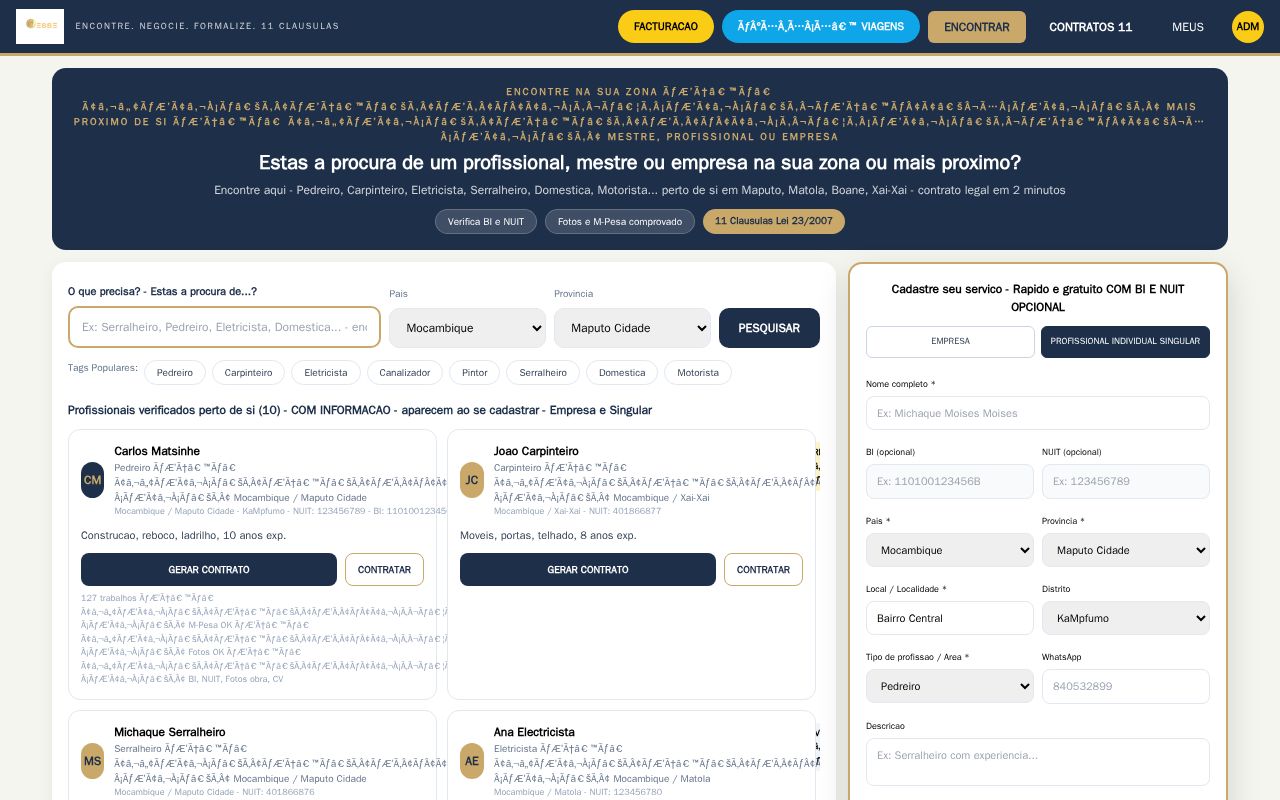Select the Carpinteiro popular tag
The height and width of the screenshot is (800, 1280).
tap(248, 372)
